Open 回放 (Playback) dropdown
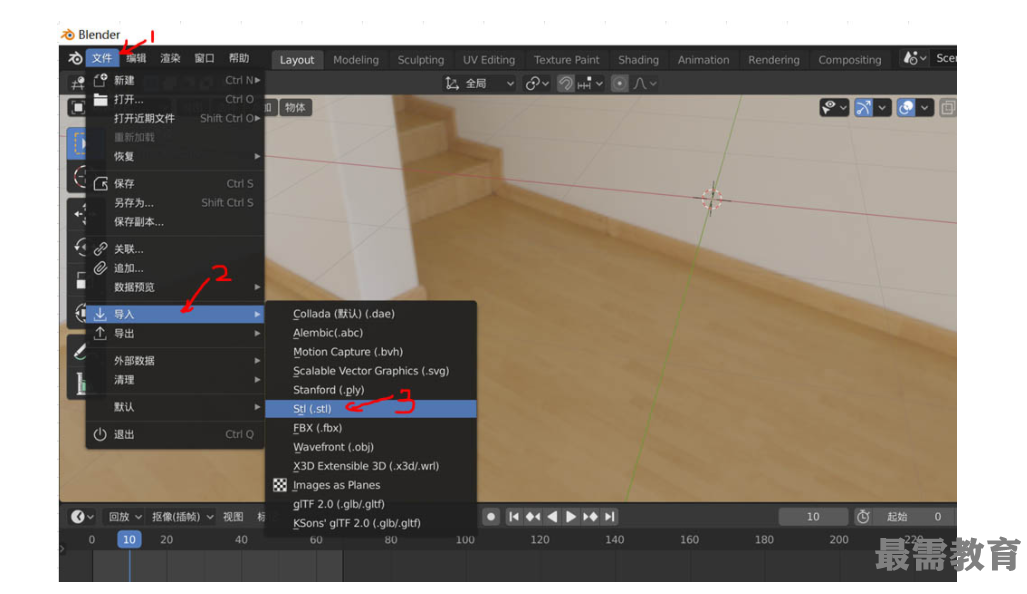The height and width of the screenshot is (594, 1027). tap(124, 517)
